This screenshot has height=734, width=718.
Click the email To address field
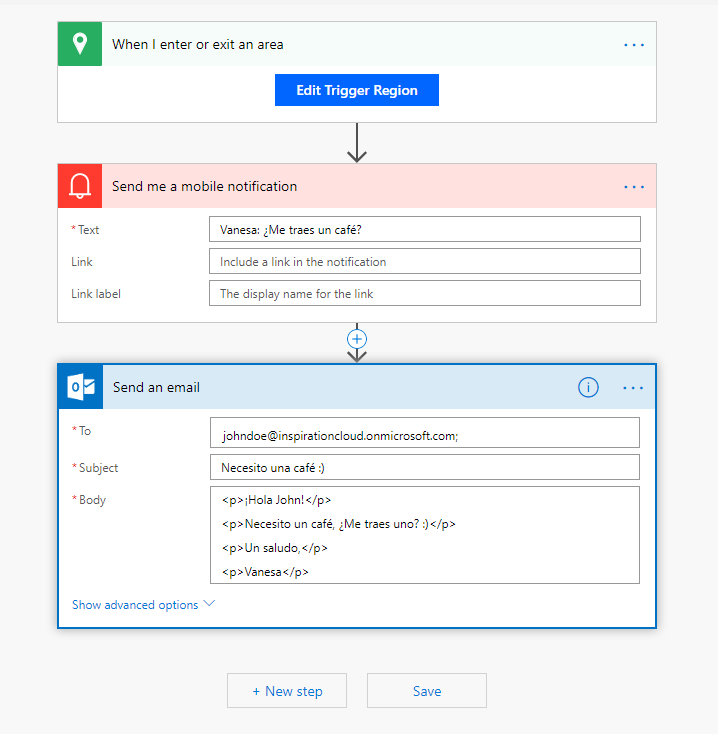click(424, 435)
